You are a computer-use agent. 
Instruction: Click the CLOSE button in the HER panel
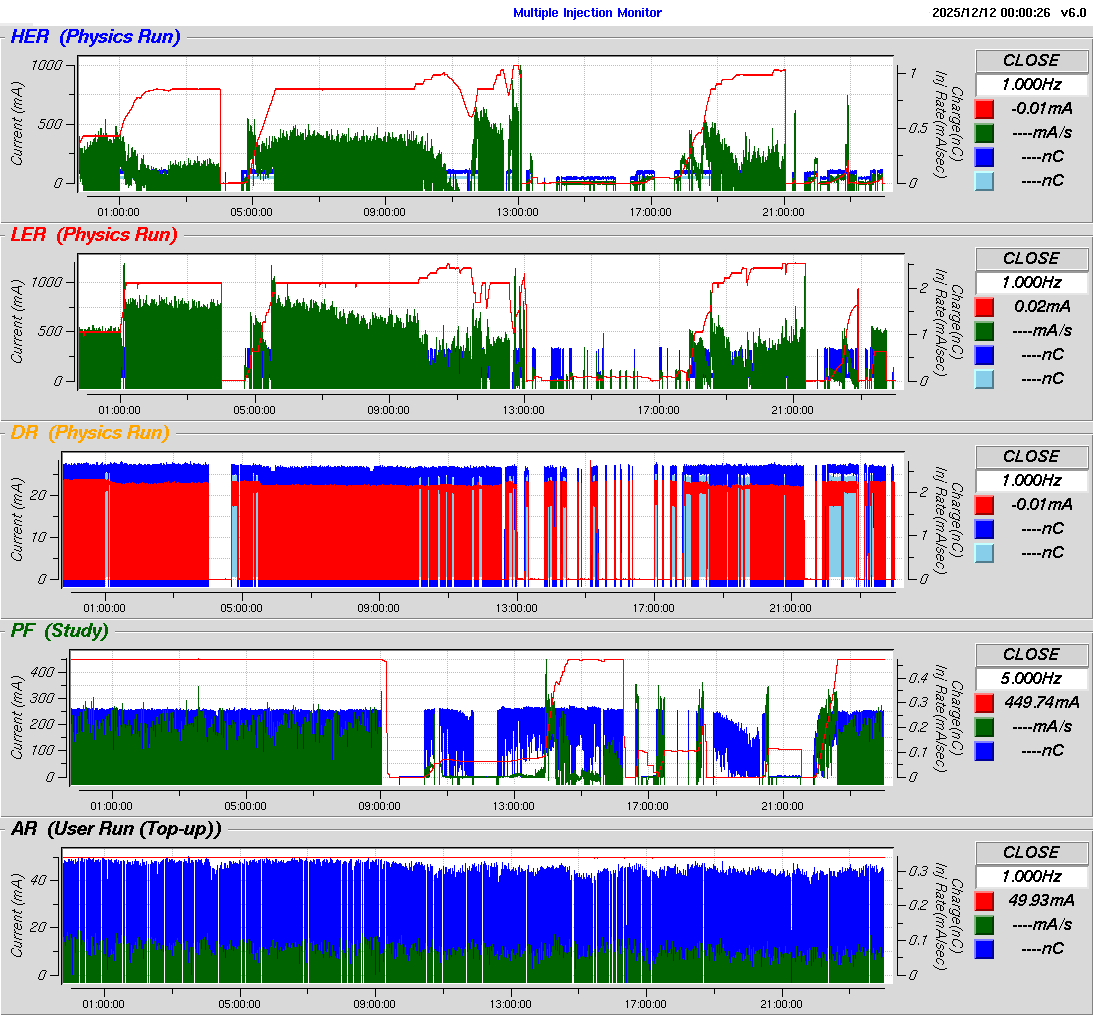(1031, 60)
